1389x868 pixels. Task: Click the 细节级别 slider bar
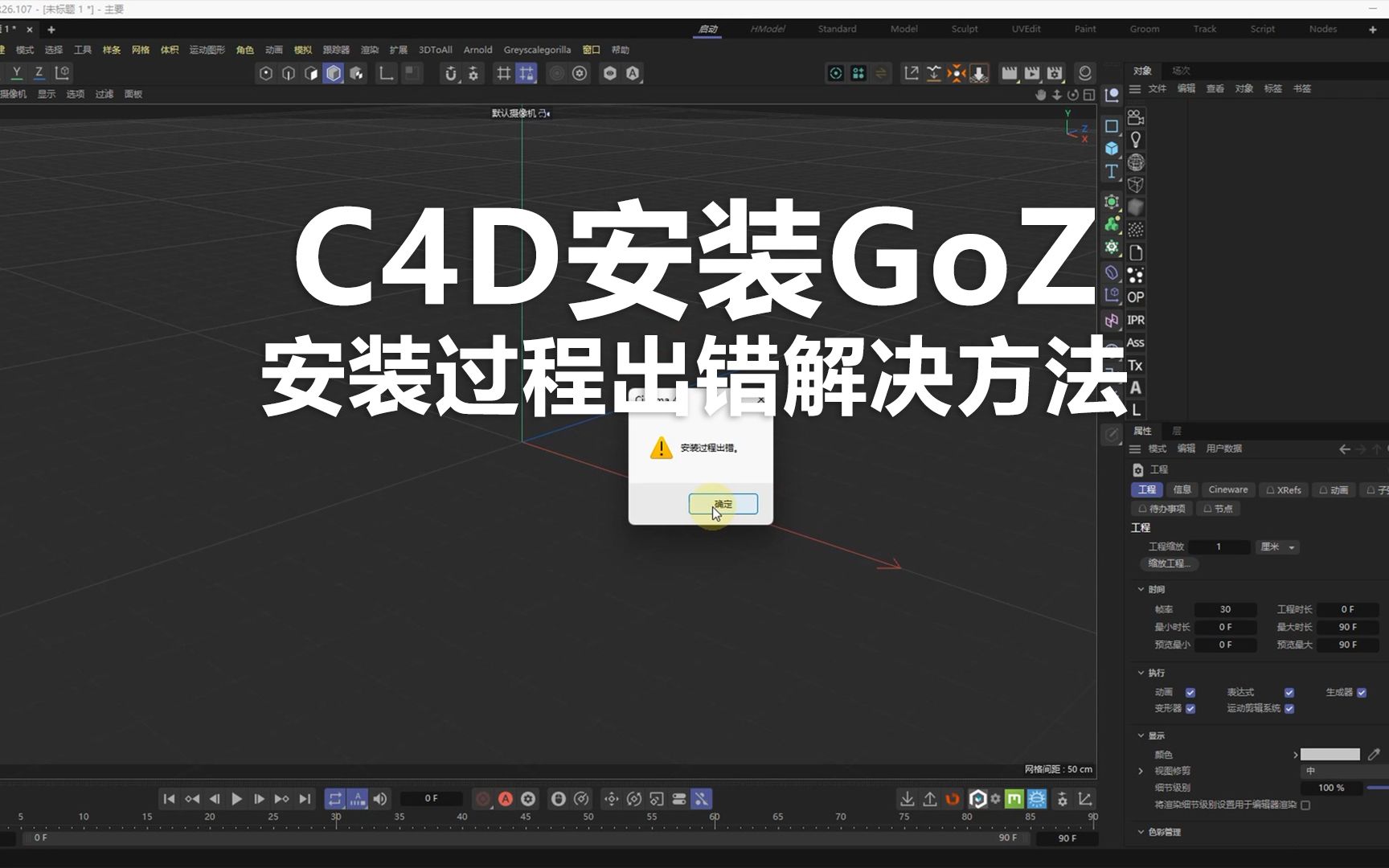pyautogui.click(x=1378, y=788)
